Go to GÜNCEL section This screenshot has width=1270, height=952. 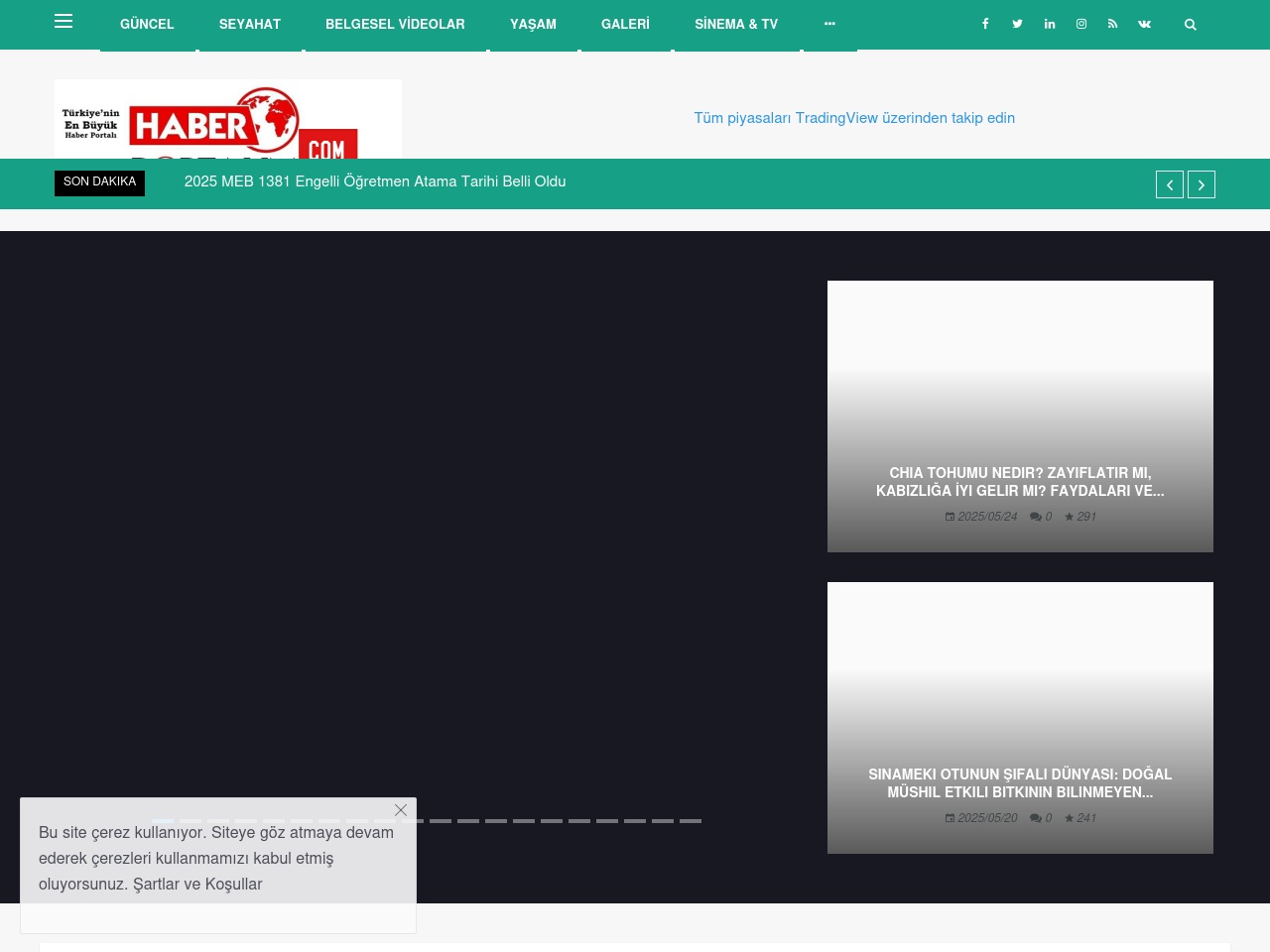(x=147, y=24)
